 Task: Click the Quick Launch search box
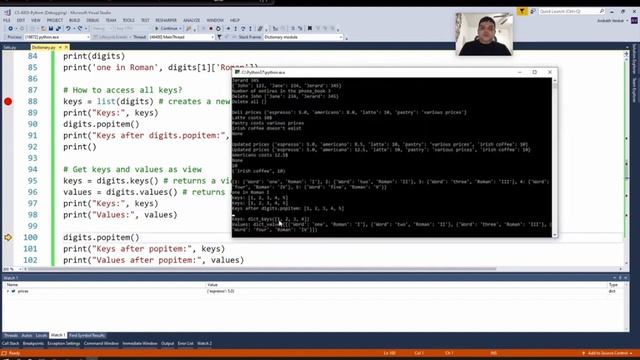[x=571, y=11]
